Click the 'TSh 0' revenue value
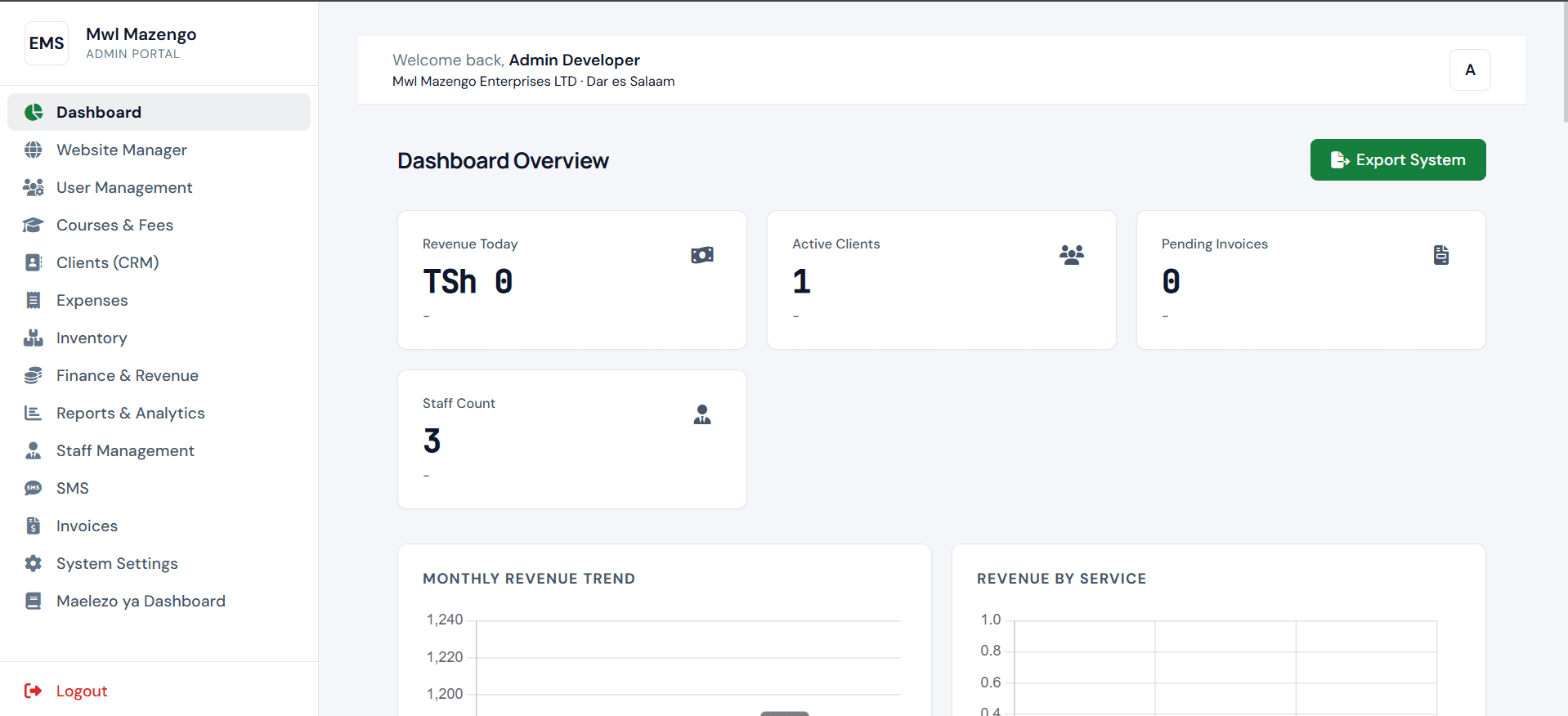Image resolution: width=1568 pixels, height=716 pixels. tap(468, 281)
